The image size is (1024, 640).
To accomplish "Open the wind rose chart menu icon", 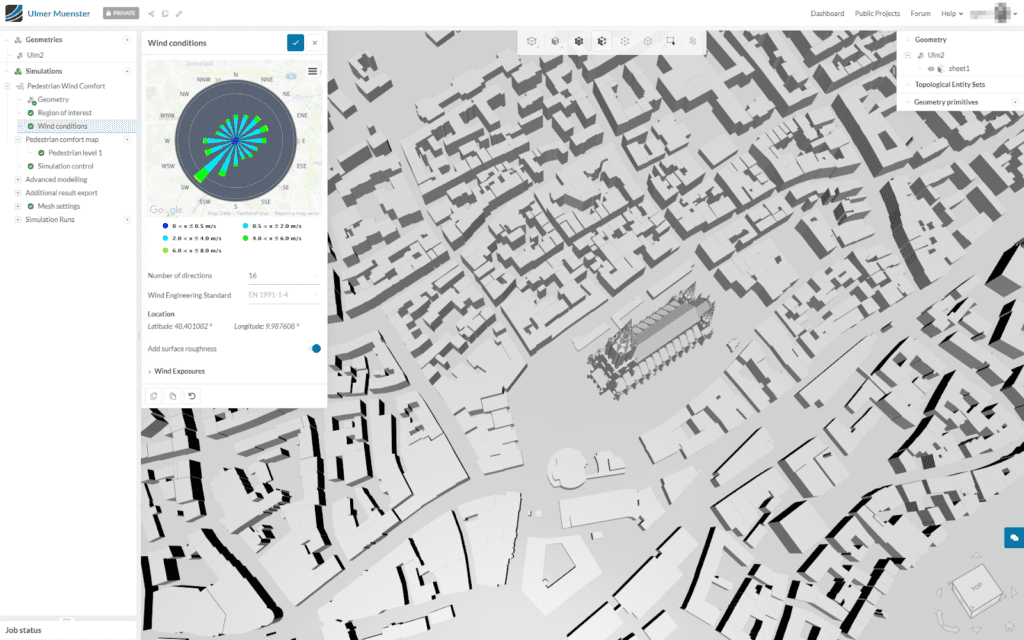I will [x=313, y=71].
